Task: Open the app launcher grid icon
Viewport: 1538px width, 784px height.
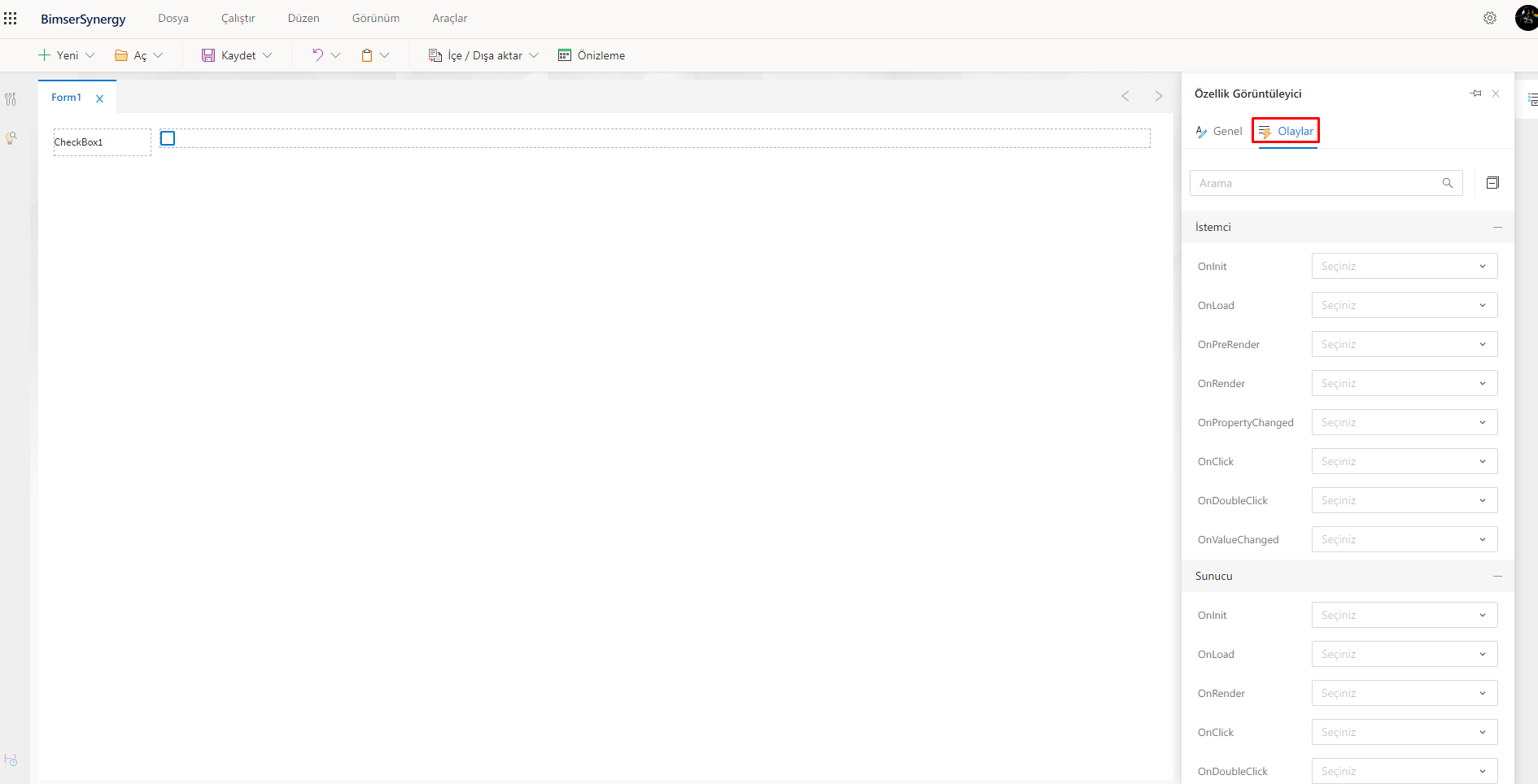Action: (x=11, y=18)
